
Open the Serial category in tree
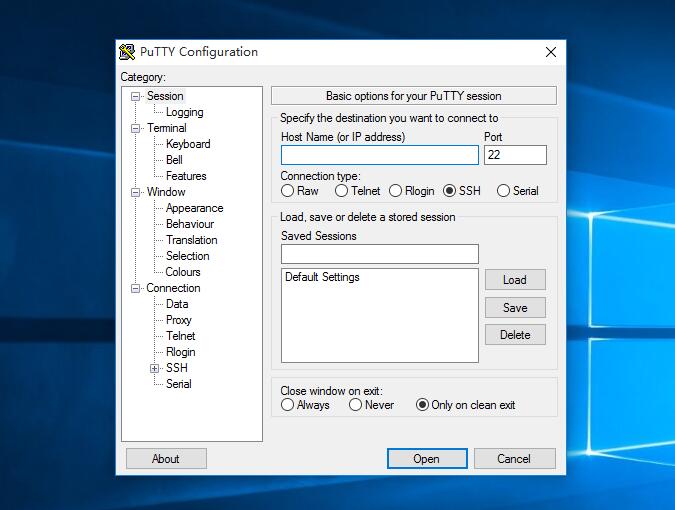click(179, 384)
